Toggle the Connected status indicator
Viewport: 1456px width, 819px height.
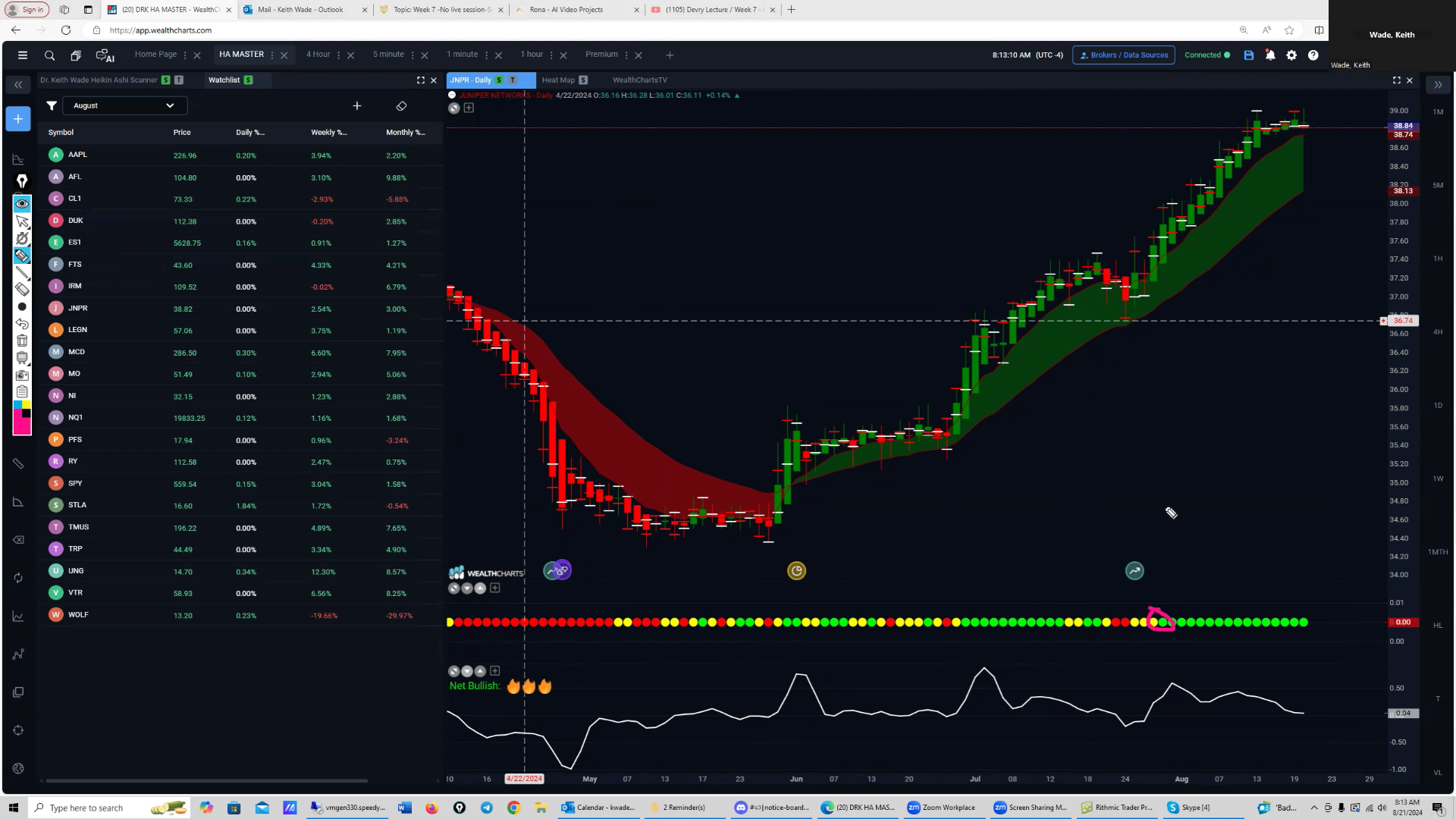click(x=1207, y=55)
